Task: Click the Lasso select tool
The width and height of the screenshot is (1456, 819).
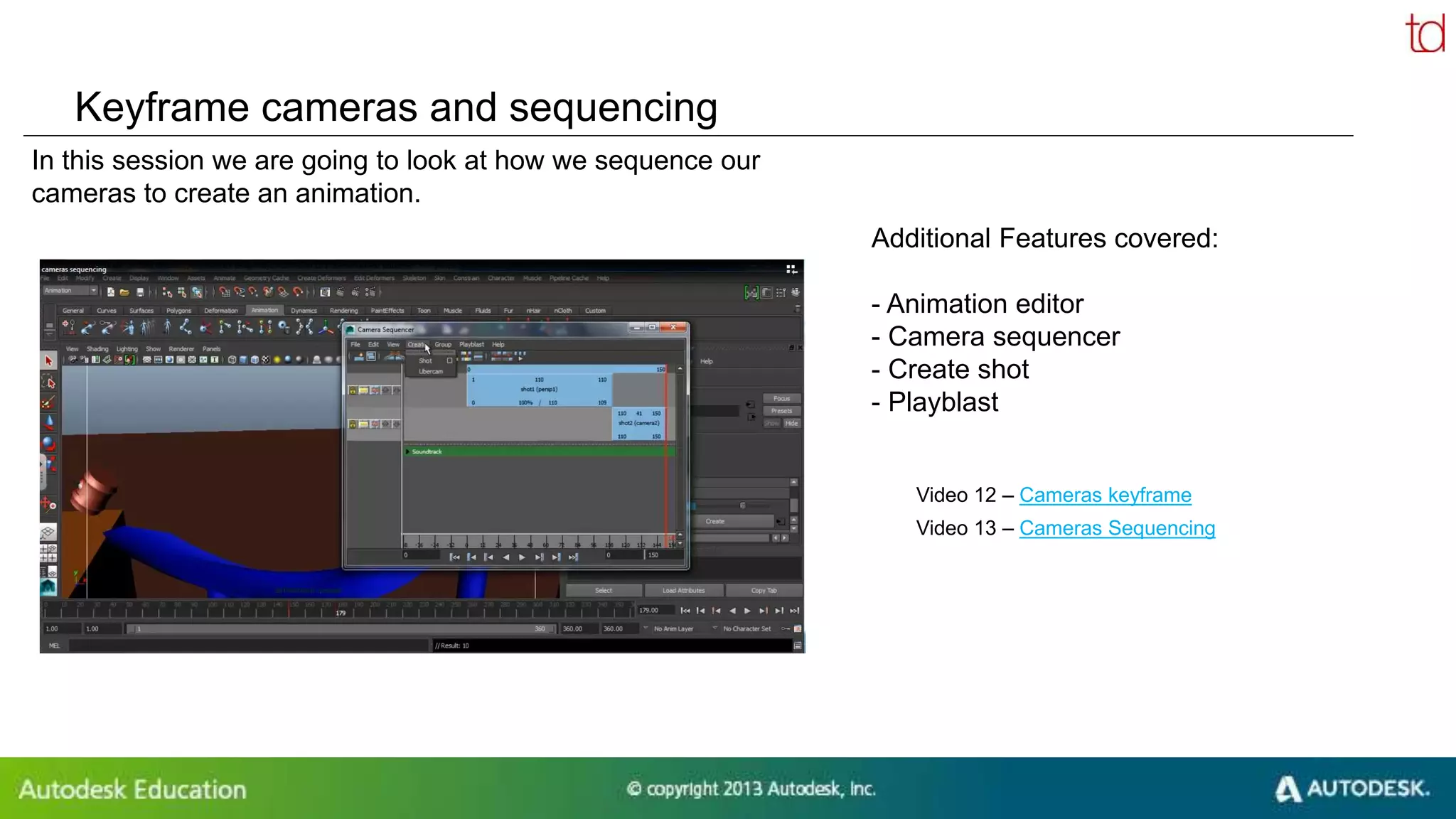Action: [48, 382]
